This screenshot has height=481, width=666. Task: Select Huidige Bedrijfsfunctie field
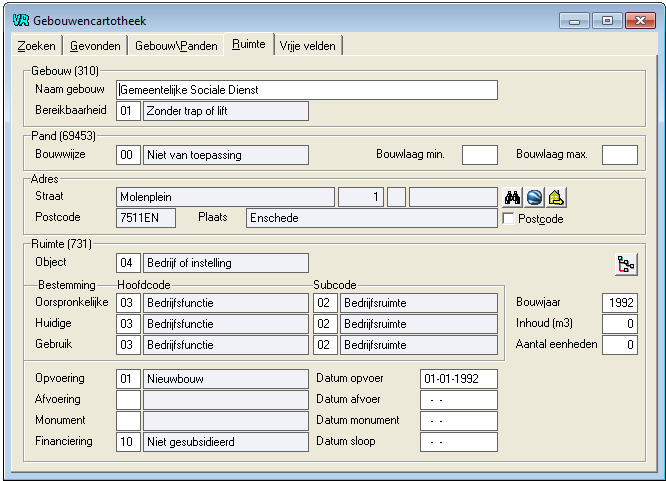pyautogui.click(x=226, y=324)
